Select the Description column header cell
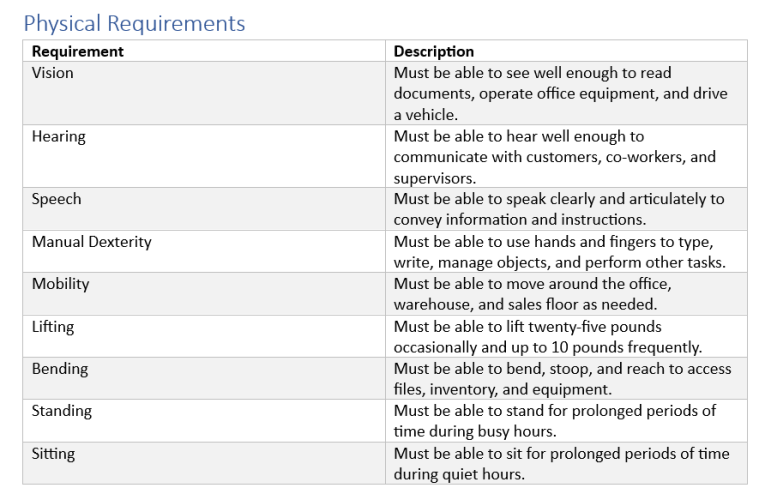765x500 pixels. (x=566, y=51)
